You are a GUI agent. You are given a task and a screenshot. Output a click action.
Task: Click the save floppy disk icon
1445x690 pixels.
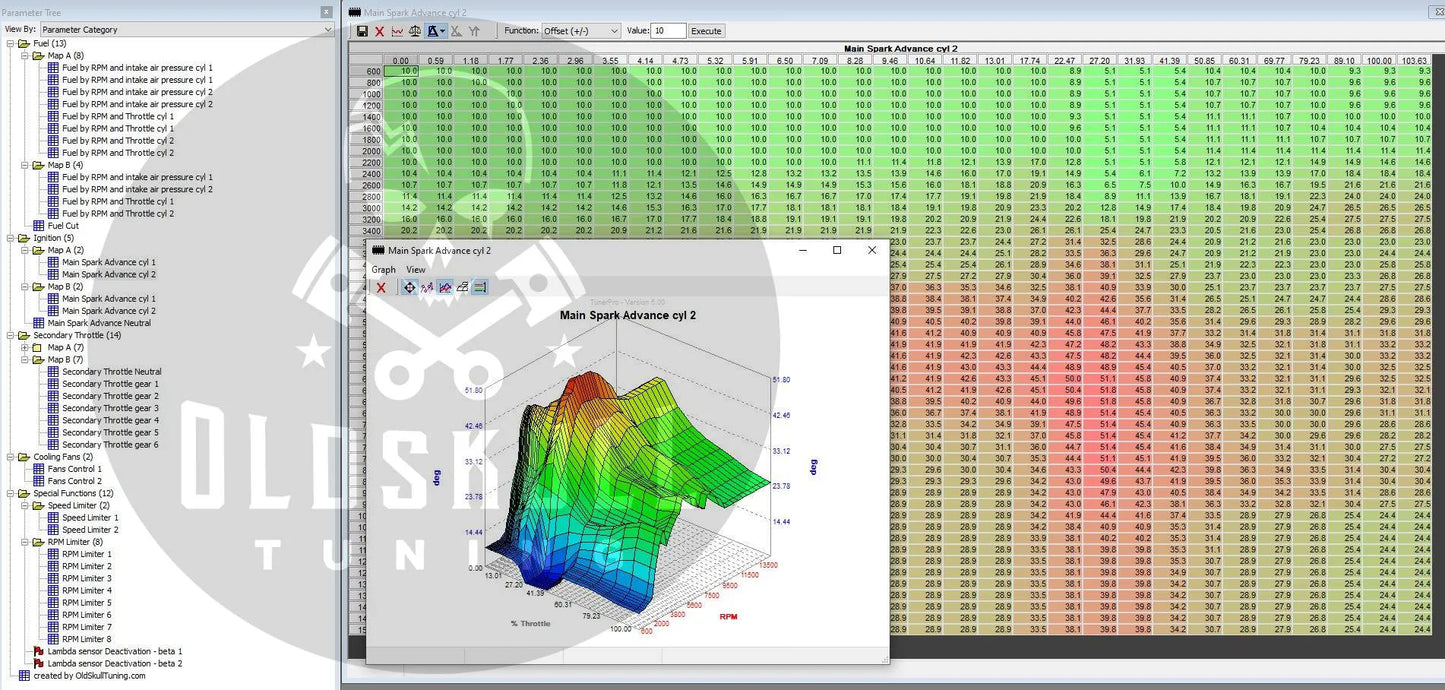click(362, 31)
